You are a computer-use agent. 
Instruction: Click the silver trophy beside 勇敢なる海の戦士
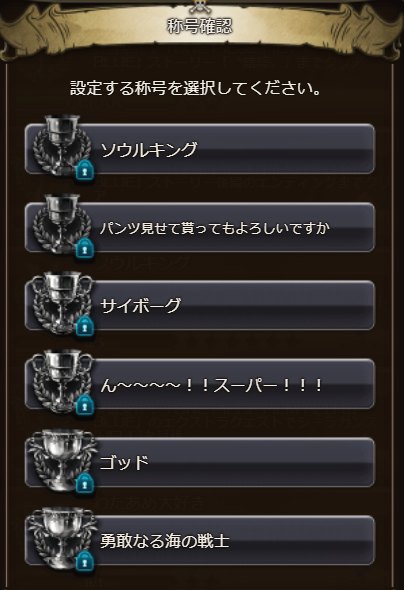tap(62, 538)
